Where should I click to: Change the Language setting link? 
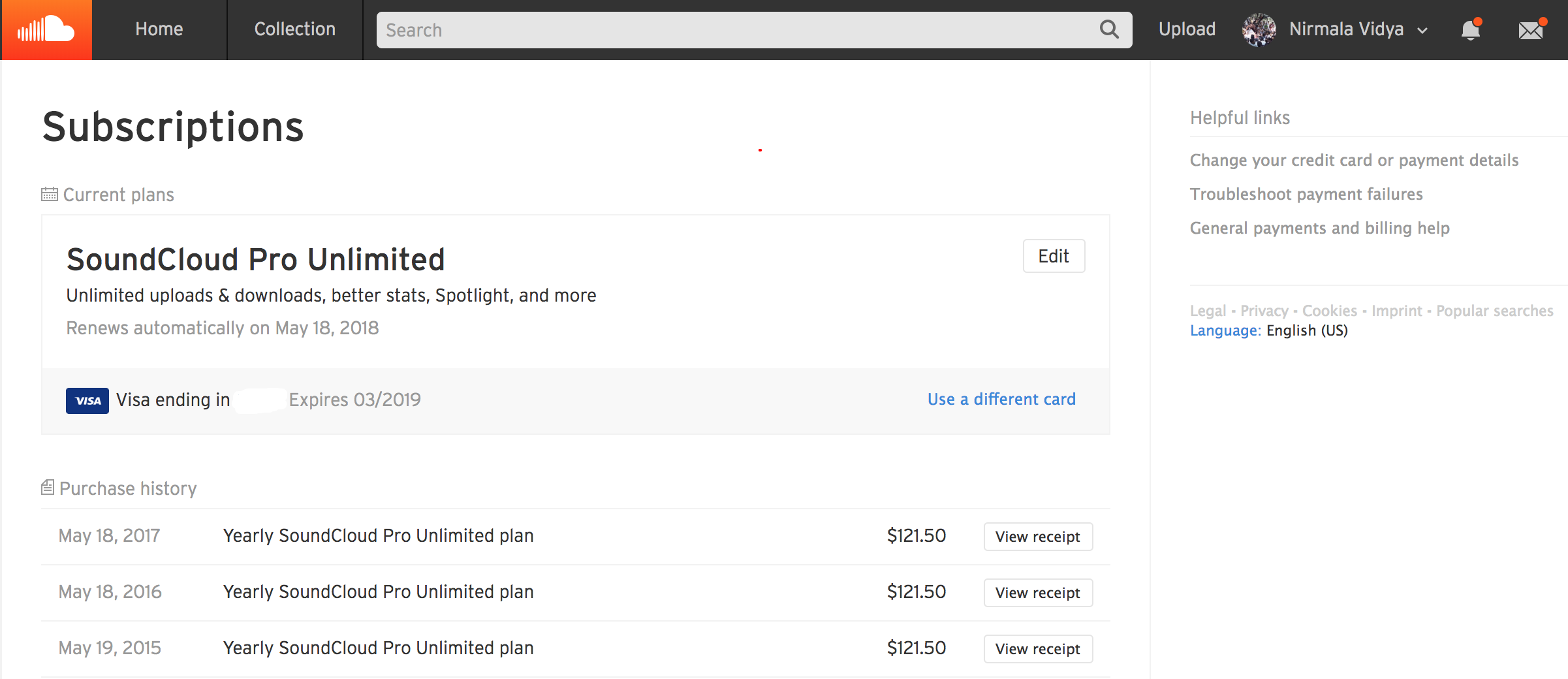click(x=1225, y=330)
